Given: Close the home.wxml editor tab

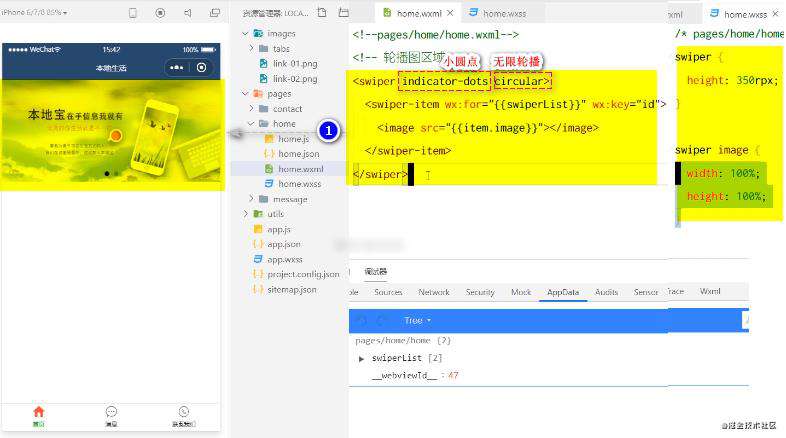Looking at the screenshot, I should (450, 13).
